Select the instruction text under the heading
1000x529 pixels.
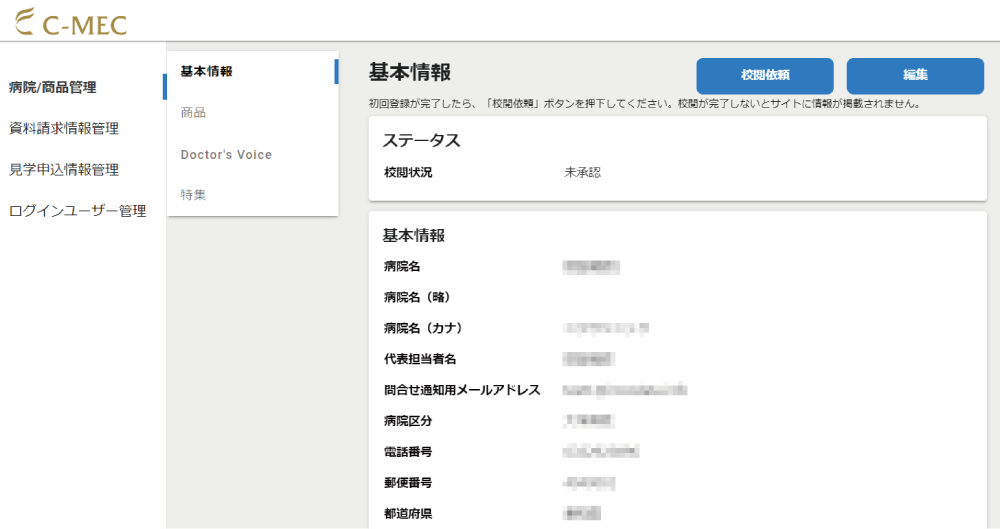[645, 104]
